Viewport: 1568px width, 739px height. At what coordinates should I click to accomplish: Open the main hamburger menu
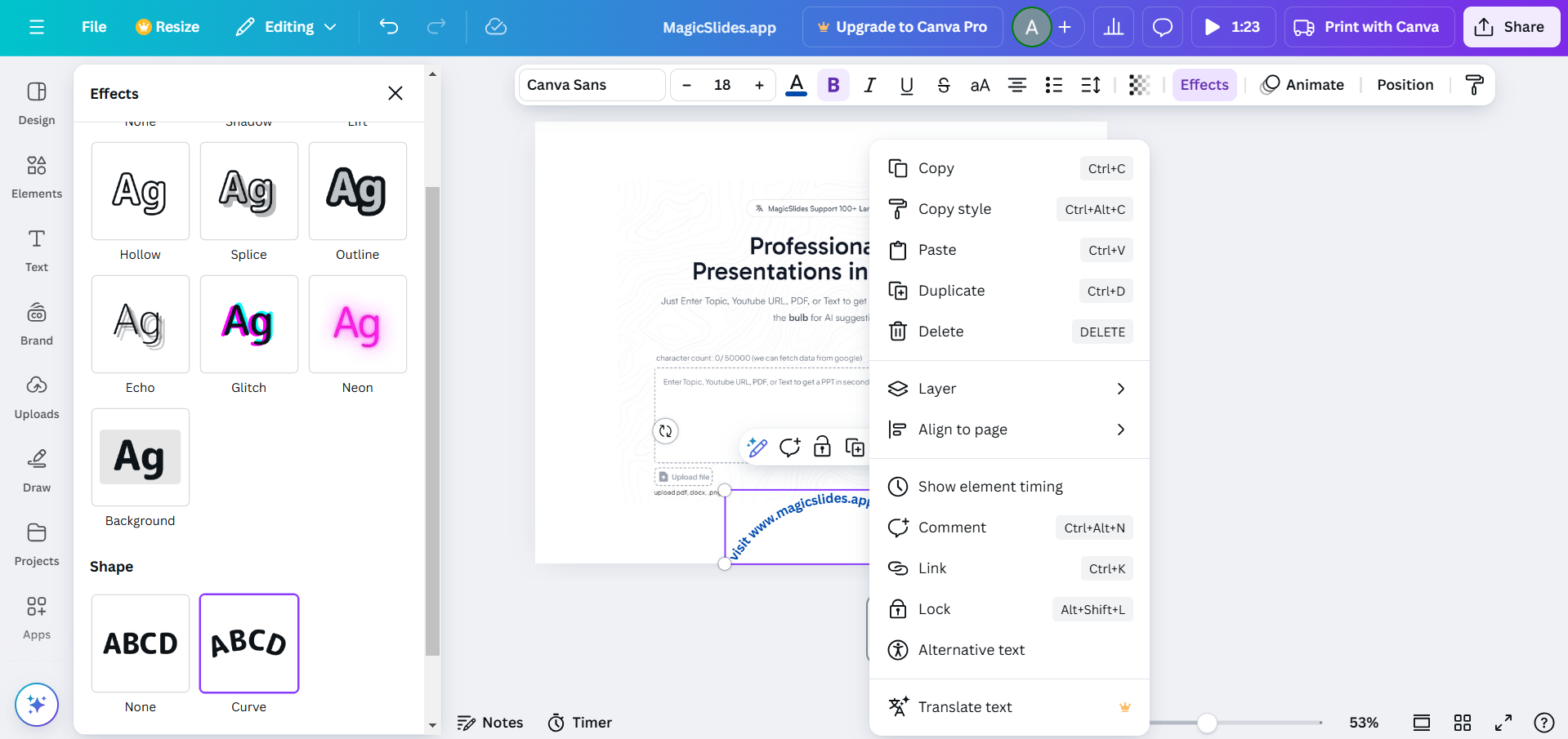(37, 27)
